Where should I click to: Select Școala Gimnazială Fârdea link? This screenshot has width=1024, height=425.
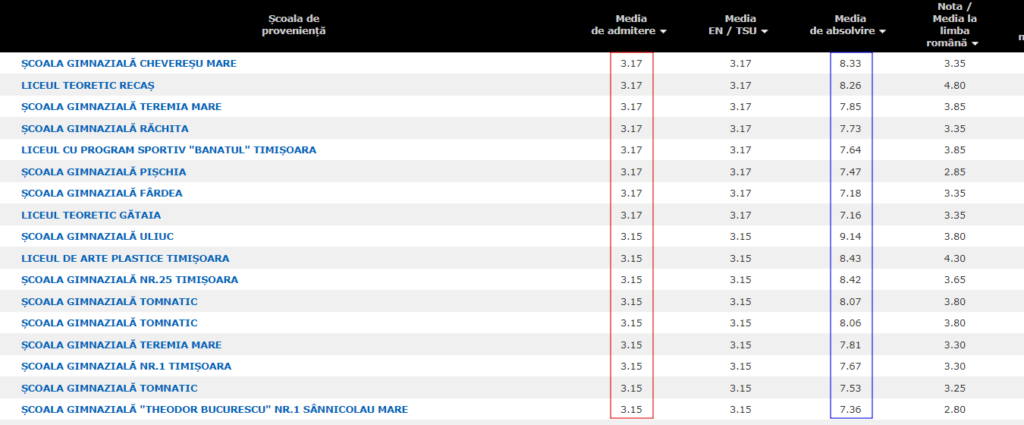pos(102,193)
